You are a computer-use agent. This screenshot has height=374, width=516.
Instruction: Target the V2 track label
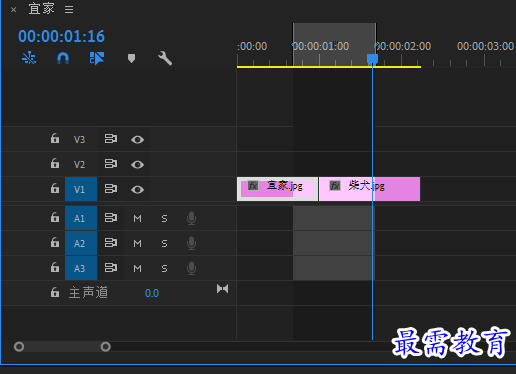pos(79,164)
